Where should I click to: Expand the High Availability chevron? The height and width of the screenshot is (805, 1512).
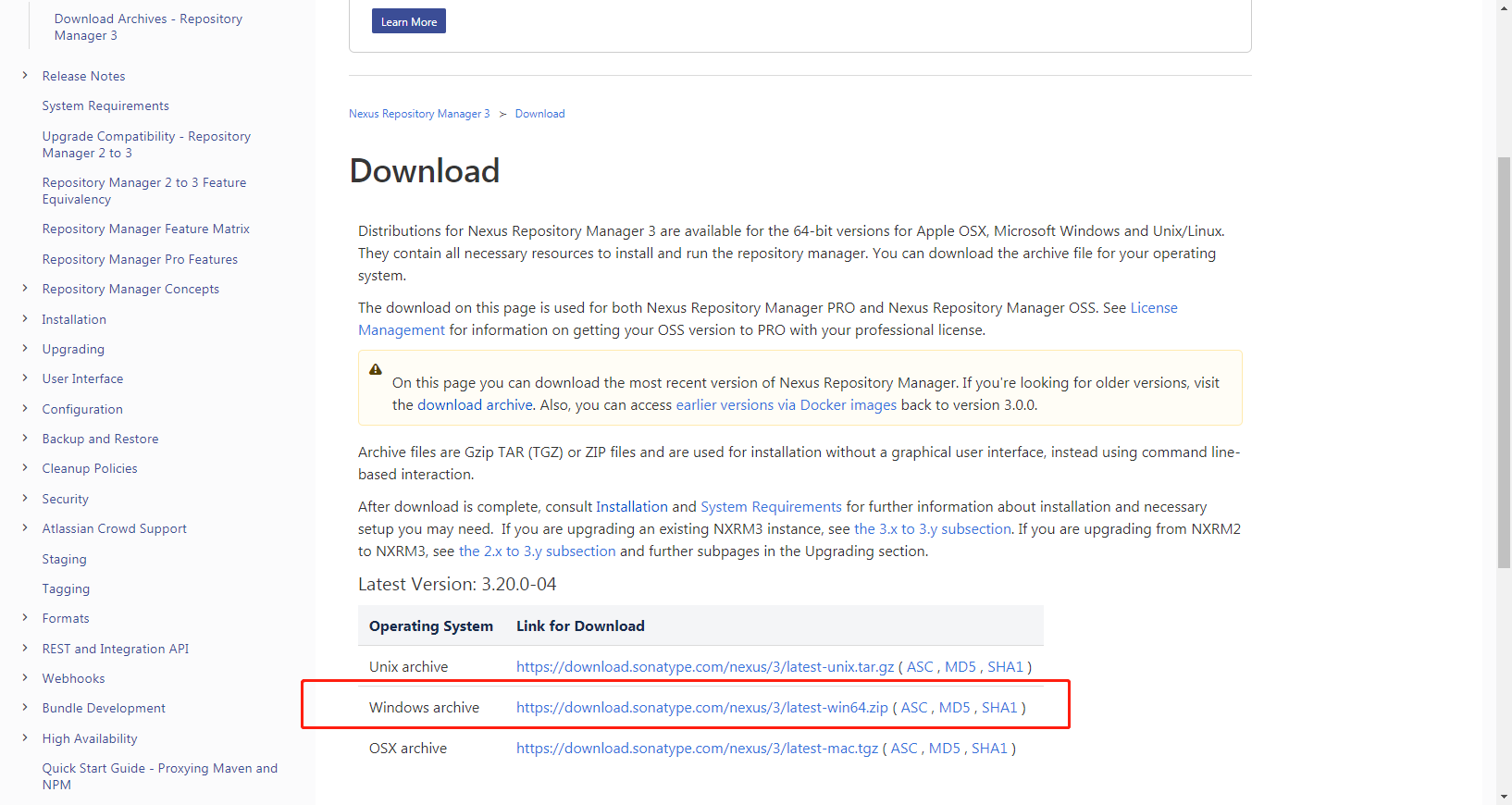pyautogui.click(x=25, y=738)
